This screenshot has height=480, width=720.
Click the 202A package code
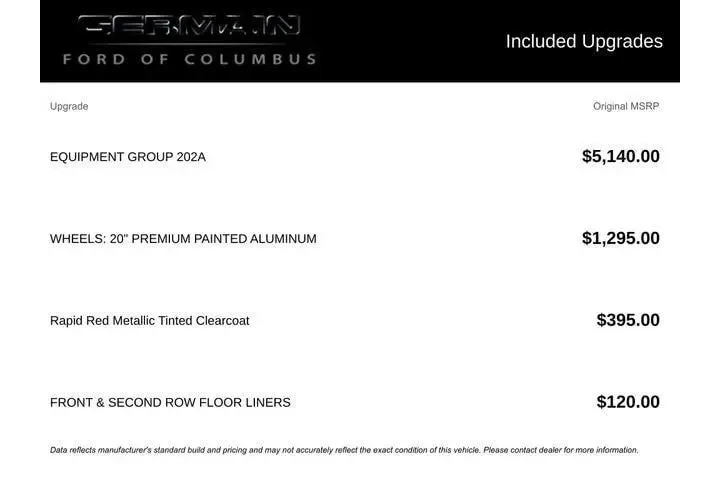(190, 157)
